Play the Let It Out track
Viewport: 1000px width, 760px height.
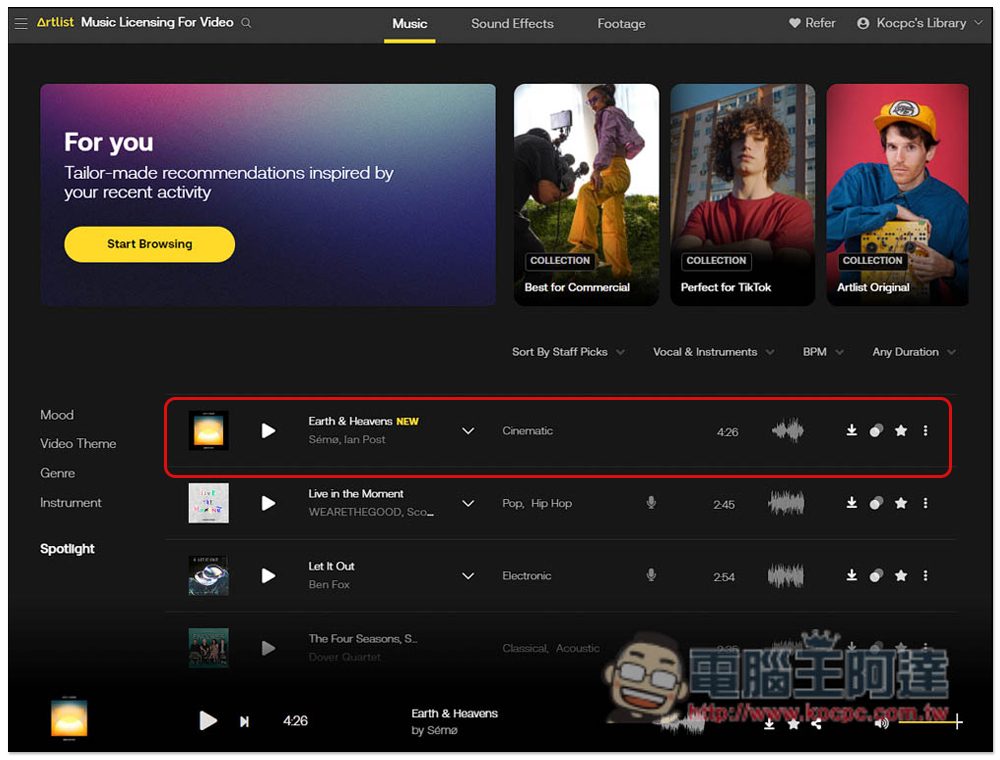pos(268,576)
